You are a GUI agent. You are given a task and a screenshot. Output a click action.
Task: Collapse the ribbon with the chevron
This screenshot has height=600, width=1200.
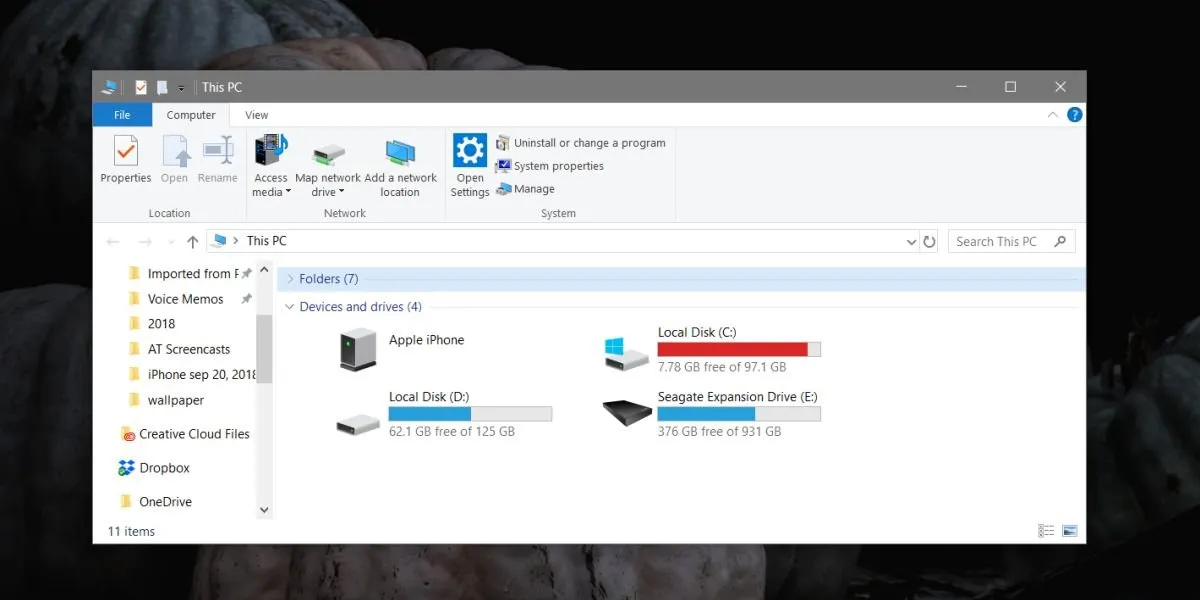(x=1052, y=115)
